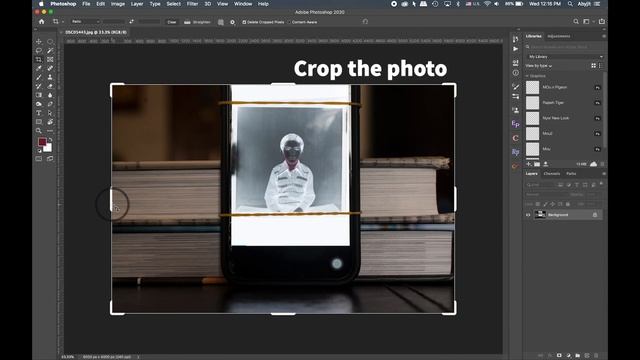This screenshot has width=640, height=360.
Task: Swap foreground and background colors
Action: 50,139
